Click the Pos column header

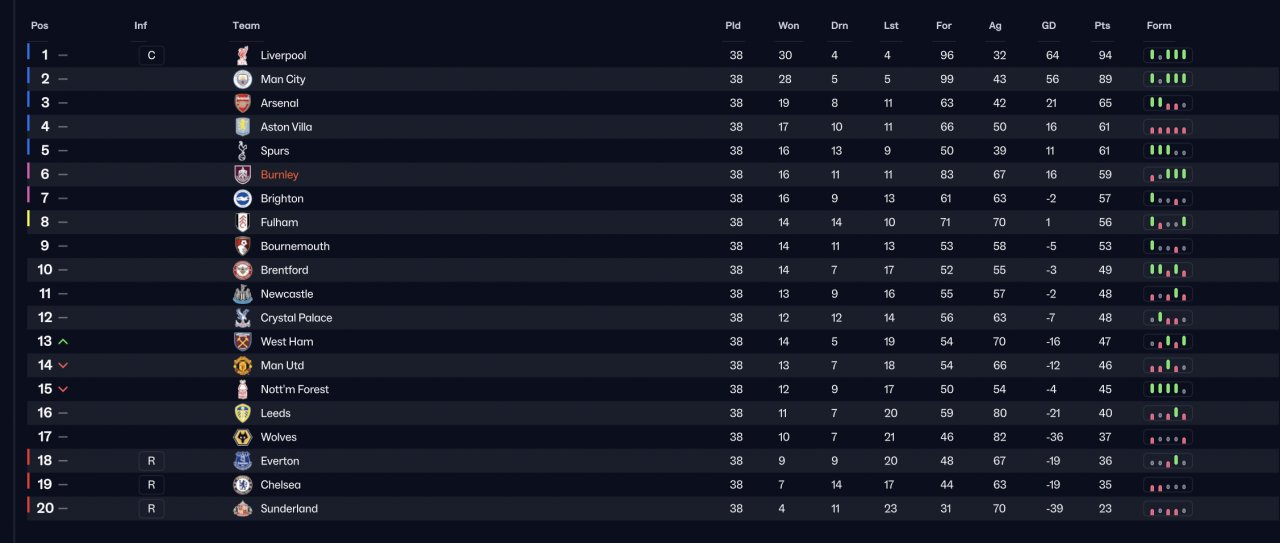click(39, 26)
